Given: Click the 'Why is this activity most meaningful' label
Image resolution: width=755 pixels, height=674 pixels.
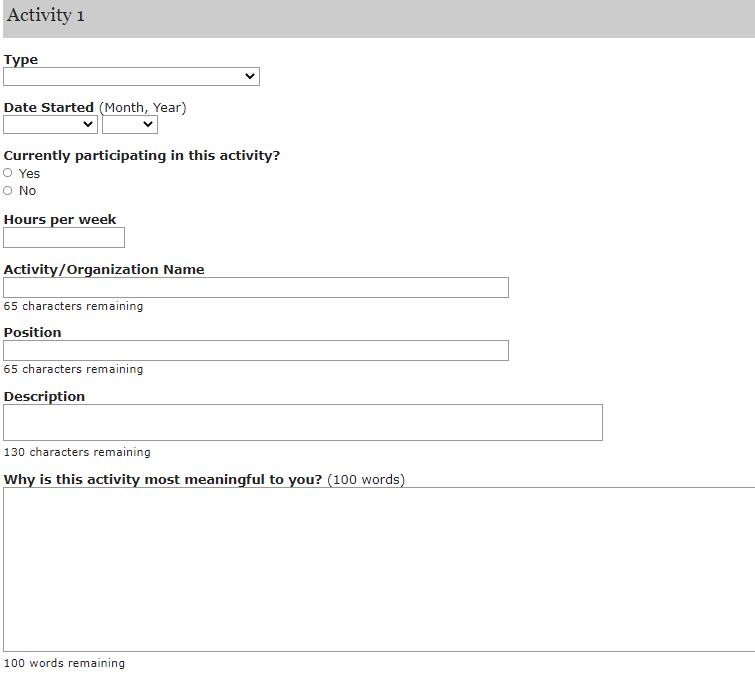Looking at the screenshot, I should click(163, 480).
